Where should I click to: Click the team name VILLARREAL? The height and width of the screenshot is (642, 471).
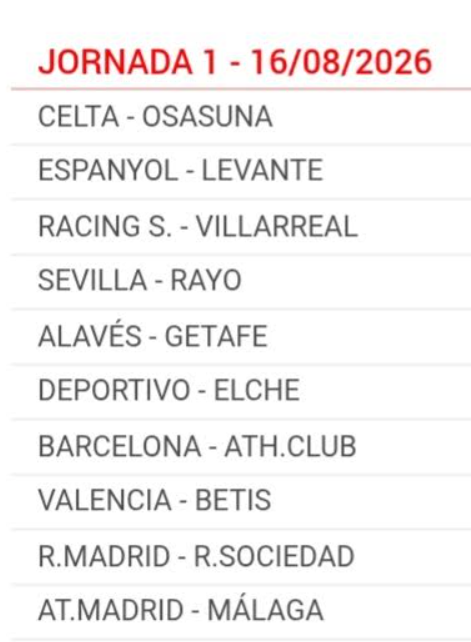[277, 226]
